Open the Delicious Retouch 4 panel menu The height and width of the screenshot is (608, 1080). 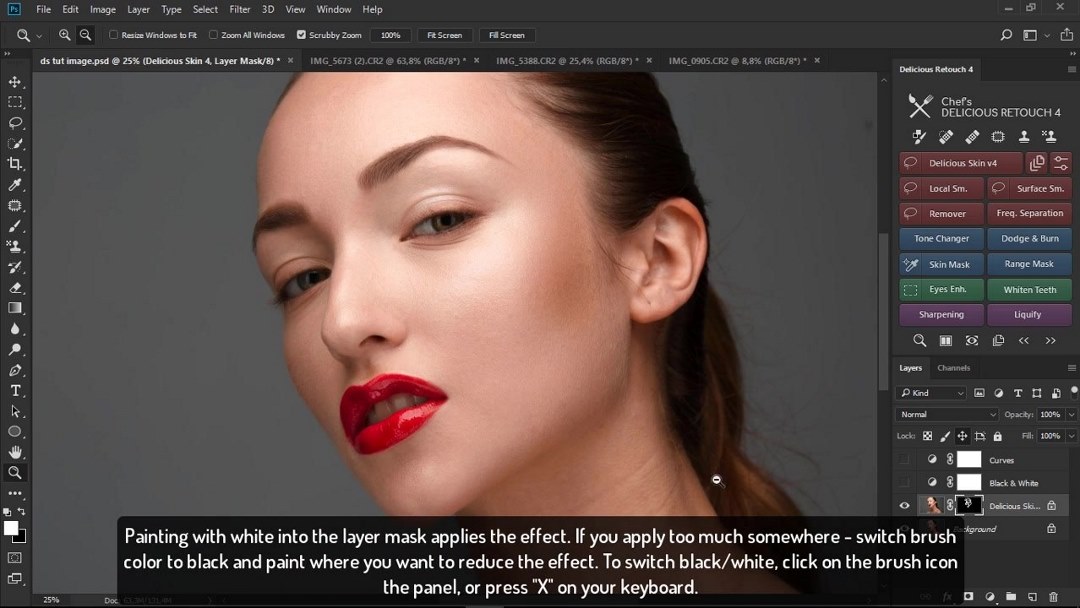1072,70
